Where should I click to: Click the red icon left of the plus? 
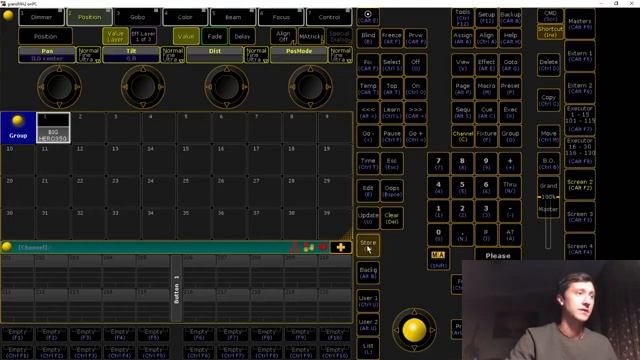point(323,247)
